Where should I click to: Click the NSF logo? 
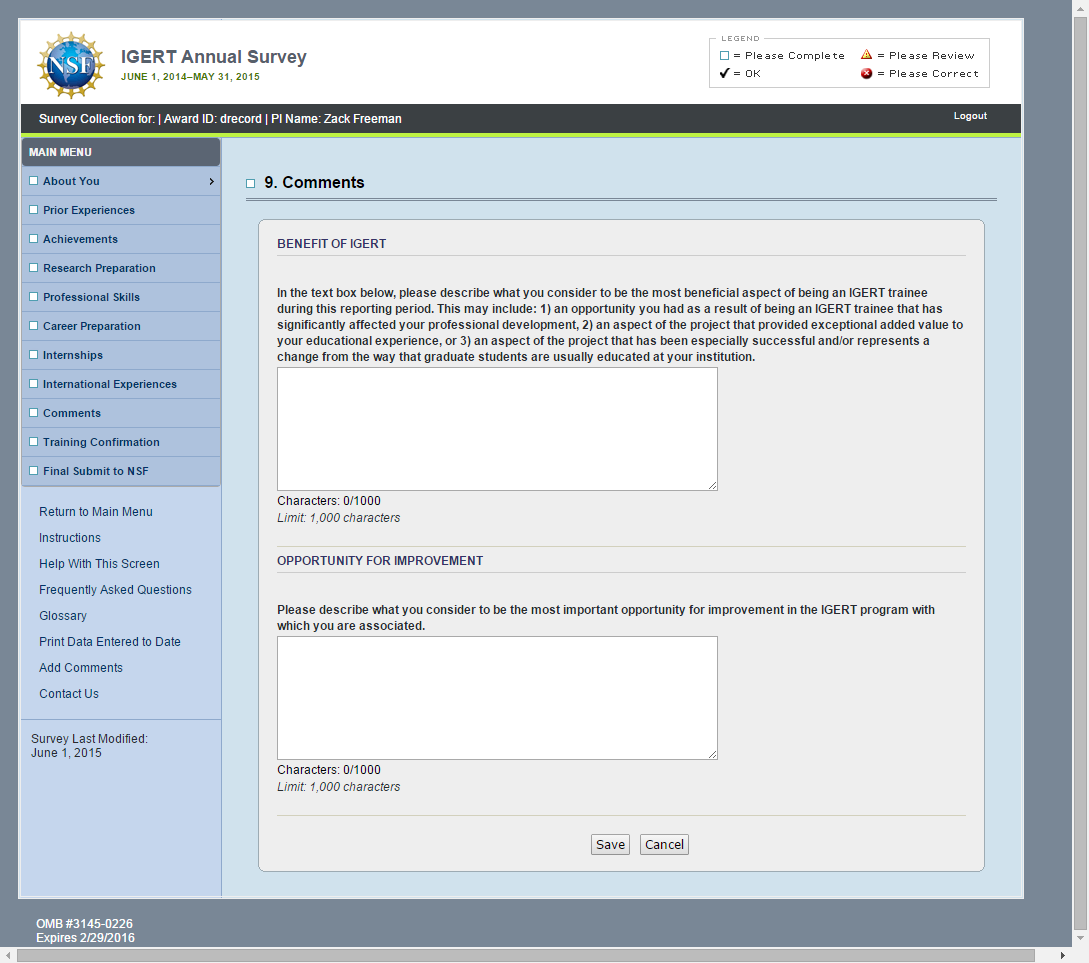(x=71, y=65)
